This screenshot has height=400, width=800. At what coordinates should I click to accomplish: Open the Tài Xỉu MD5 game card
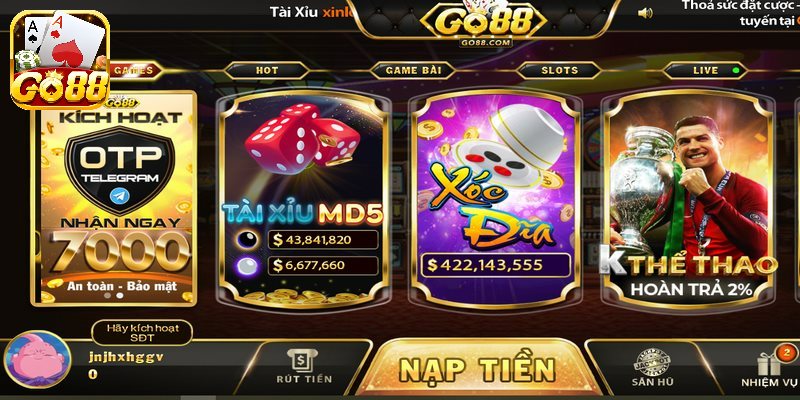(303, 199)
